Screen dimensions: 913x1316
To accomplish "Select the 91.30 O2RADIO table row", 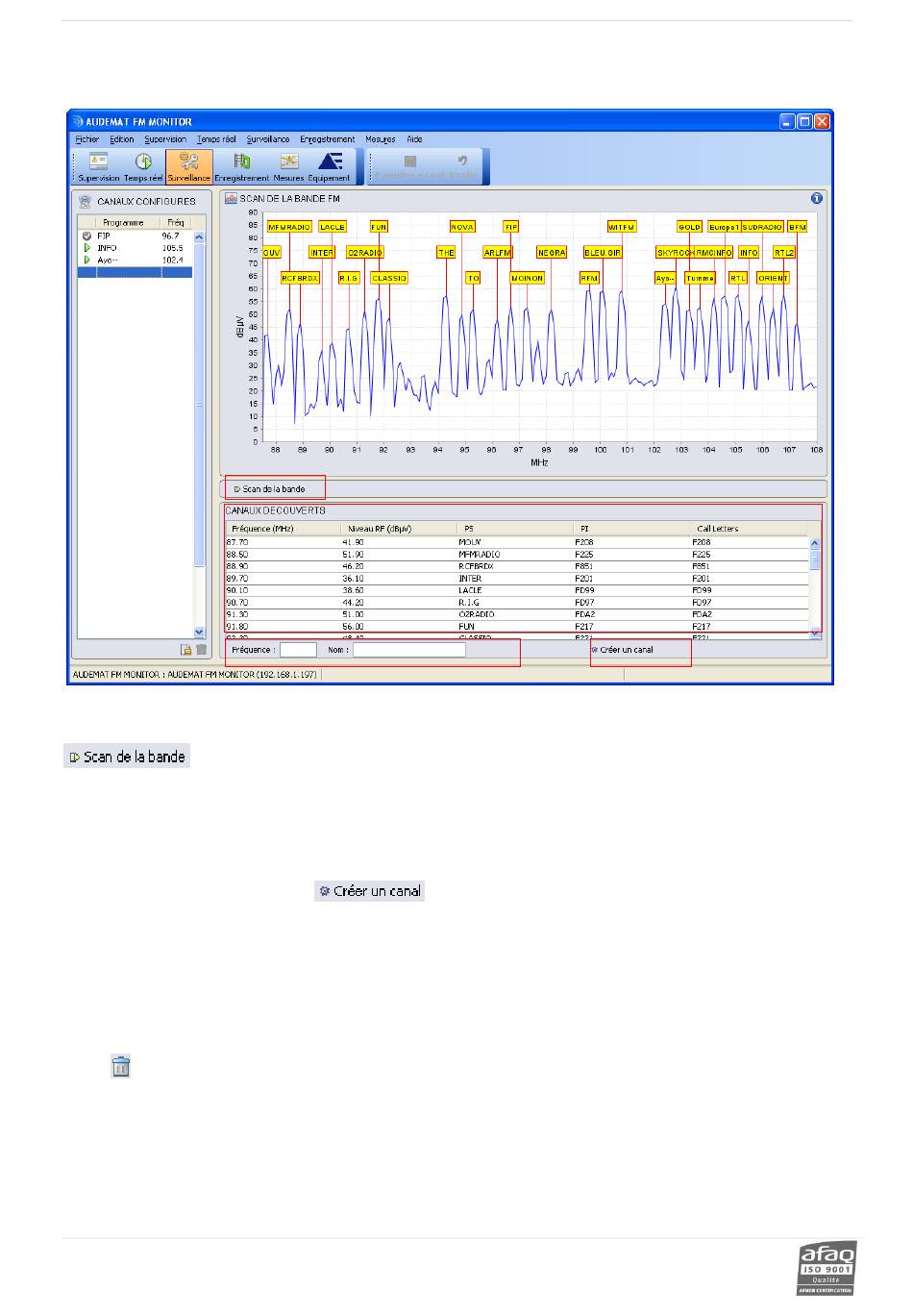I will pos(517,614).
